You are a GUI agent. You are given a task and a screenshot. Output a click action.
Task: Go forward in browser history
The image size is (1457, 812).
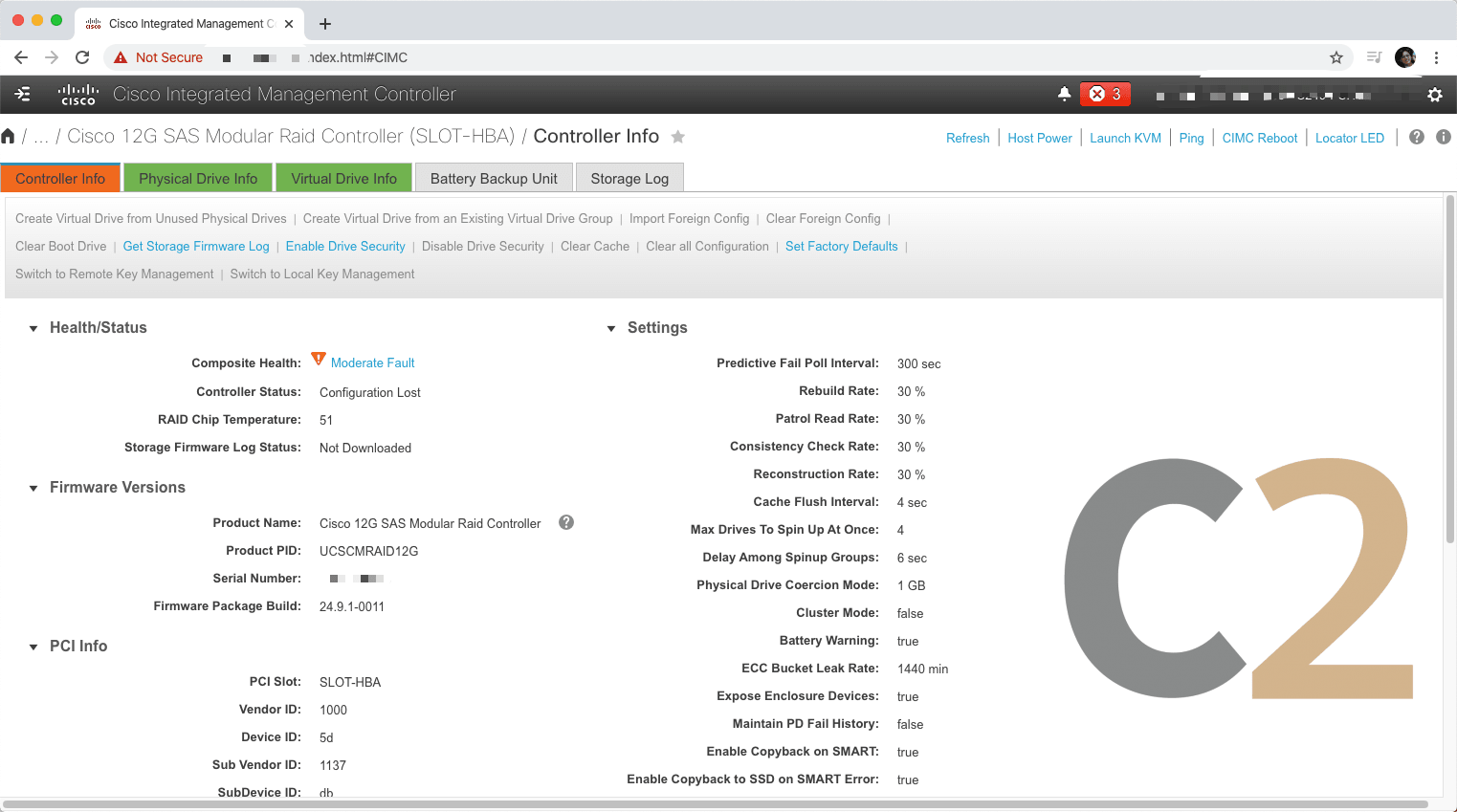pyautogui.click(x=52, y=57)
